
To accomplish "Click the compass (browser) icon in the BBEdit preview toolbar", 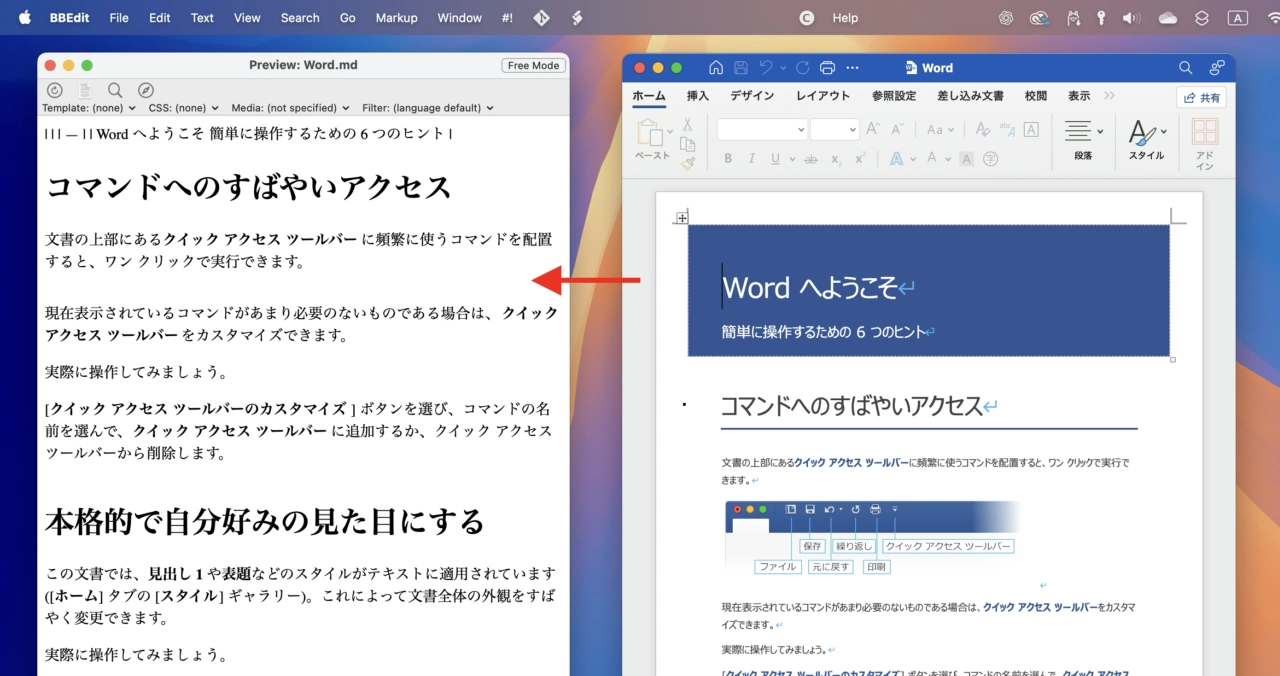I will pyautogui.click(x=146, y=90).
